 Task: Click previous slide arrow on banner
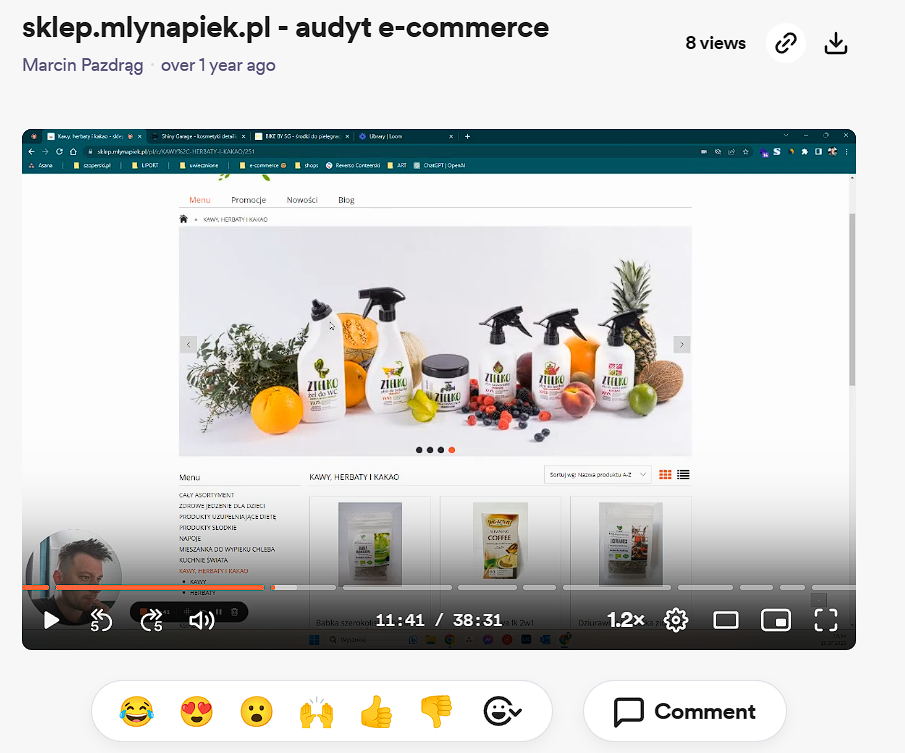188,344
